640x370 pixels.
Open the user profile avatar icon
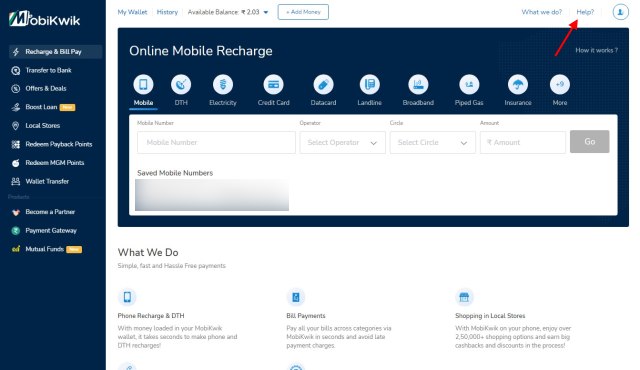620,12
